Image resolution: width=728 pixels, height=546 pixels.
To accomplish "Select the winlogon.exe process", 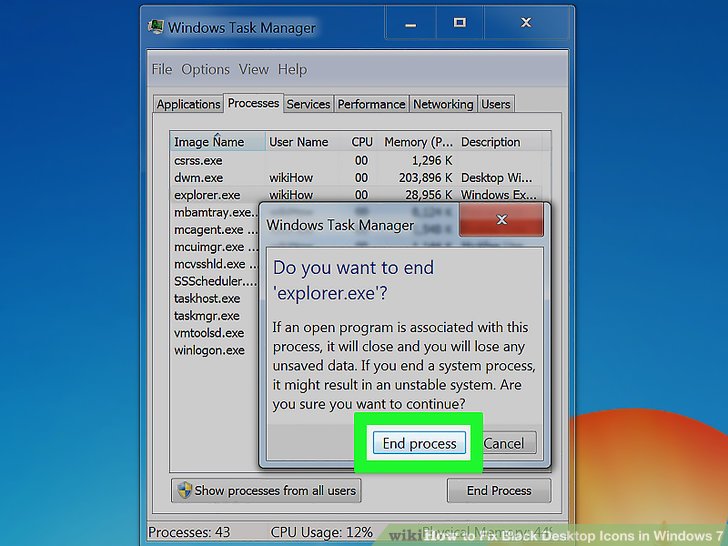I will point(209,350).
